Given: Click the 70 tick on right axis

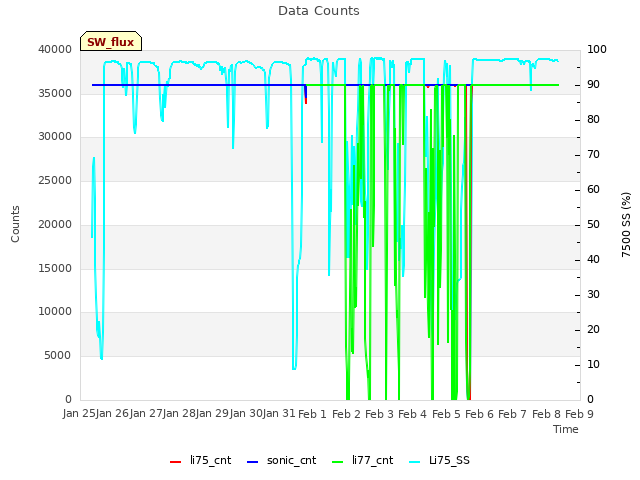Looking at the screenshot, I should (x=593, y=155).
